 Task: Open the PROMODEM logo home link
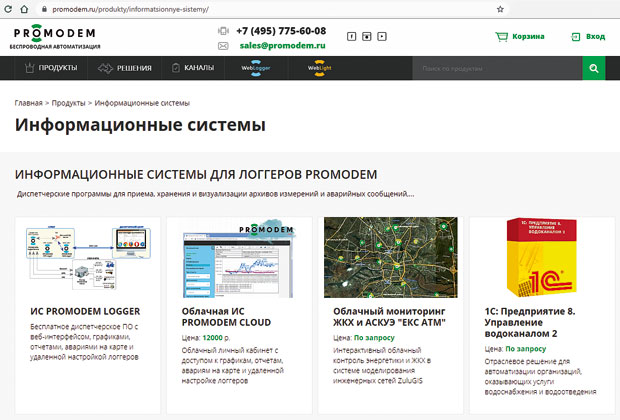coord(55,37)
